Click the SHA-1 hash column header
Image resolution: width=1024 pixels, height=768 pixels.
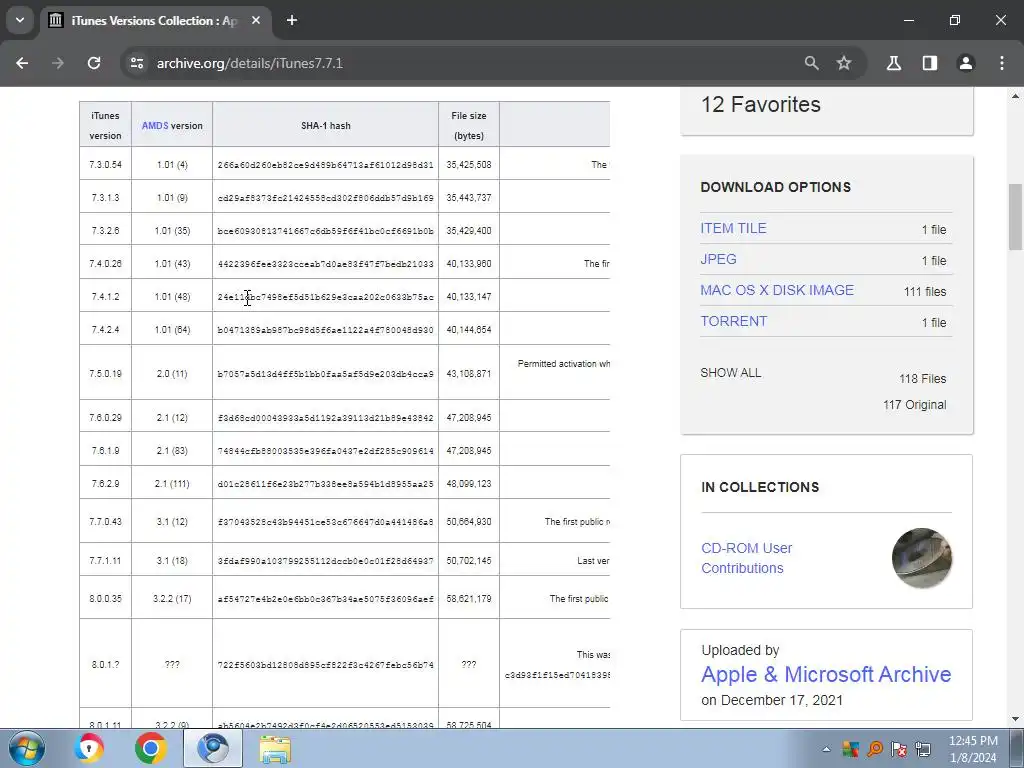pos(325,125)
